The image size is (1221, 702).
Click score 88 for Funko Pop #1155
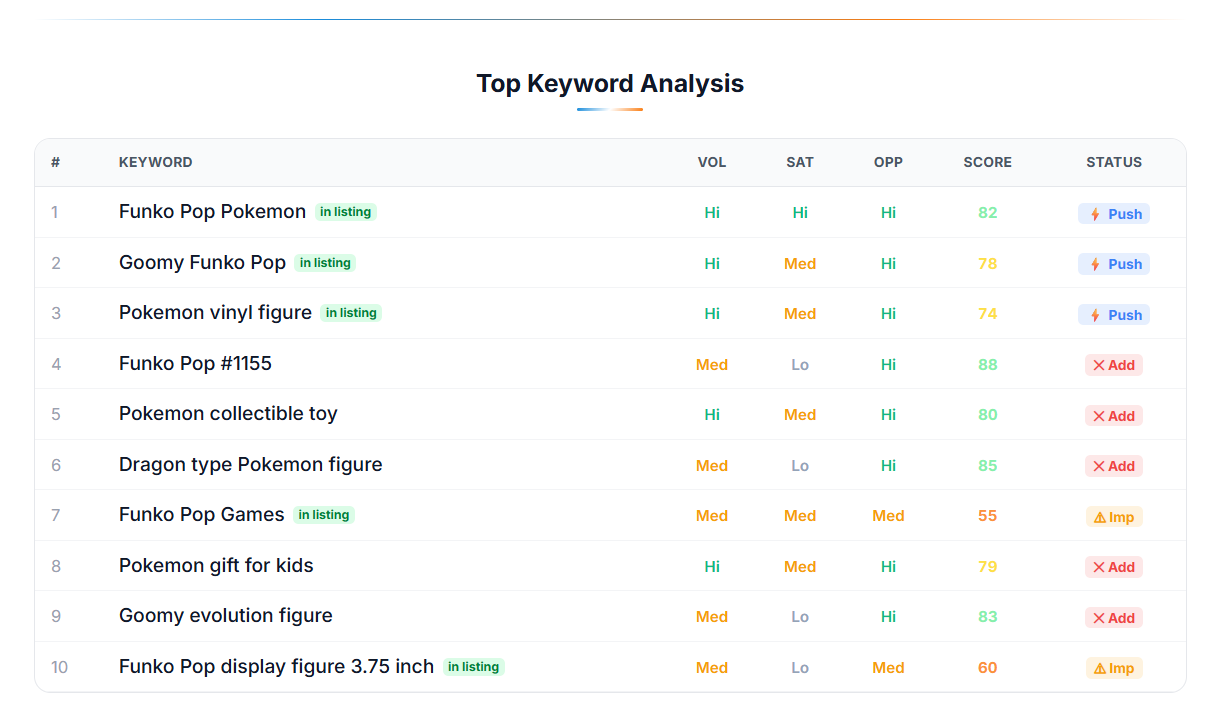pos(988,365)
